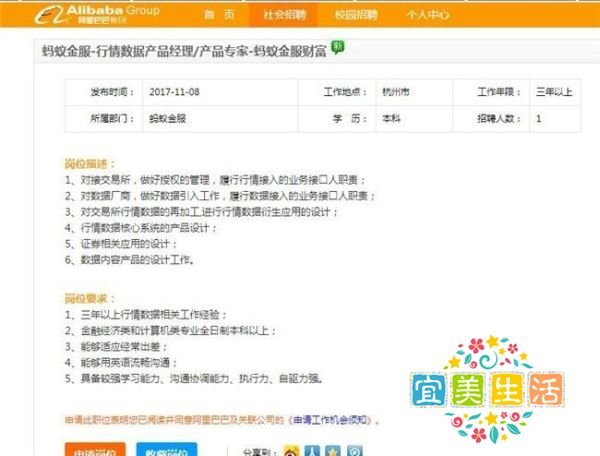Click the orange 申请岗位 button
The image size is (600, 456).
(x=95, y=450)
